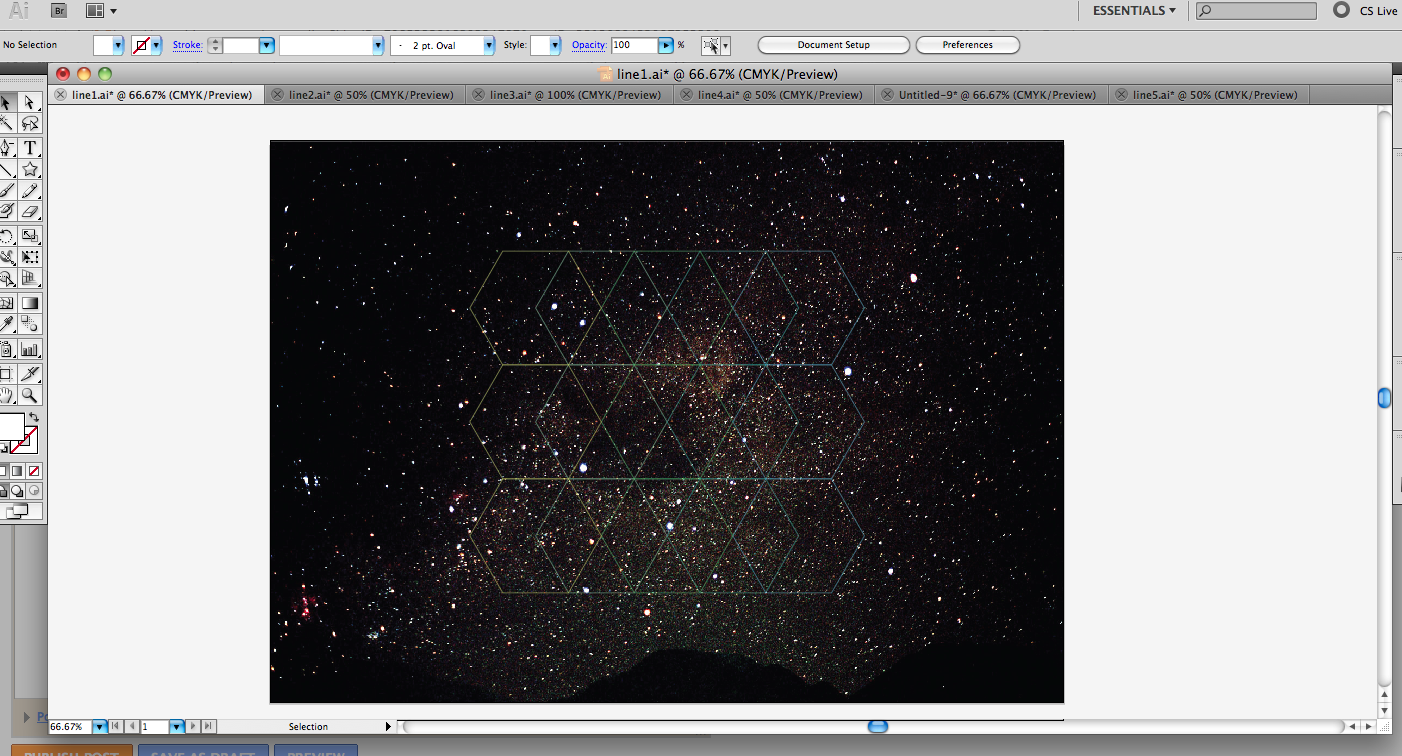Select the Line Segment tool
The height and width of the screenshot is (756, 1402).
pyautogui.click(x=7, y=170)
